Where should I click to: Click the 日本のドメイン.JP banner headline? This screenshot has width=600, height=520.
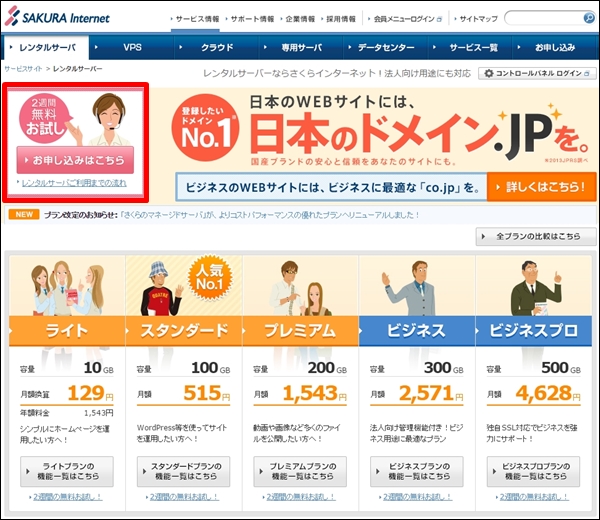click(418, 136)
